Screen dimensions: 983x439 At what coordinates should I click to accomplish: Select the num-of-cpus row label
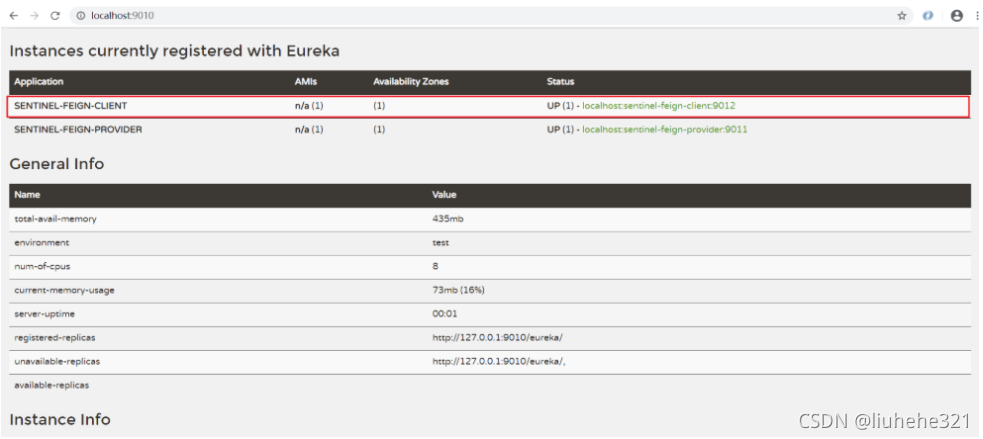point(42,267)
